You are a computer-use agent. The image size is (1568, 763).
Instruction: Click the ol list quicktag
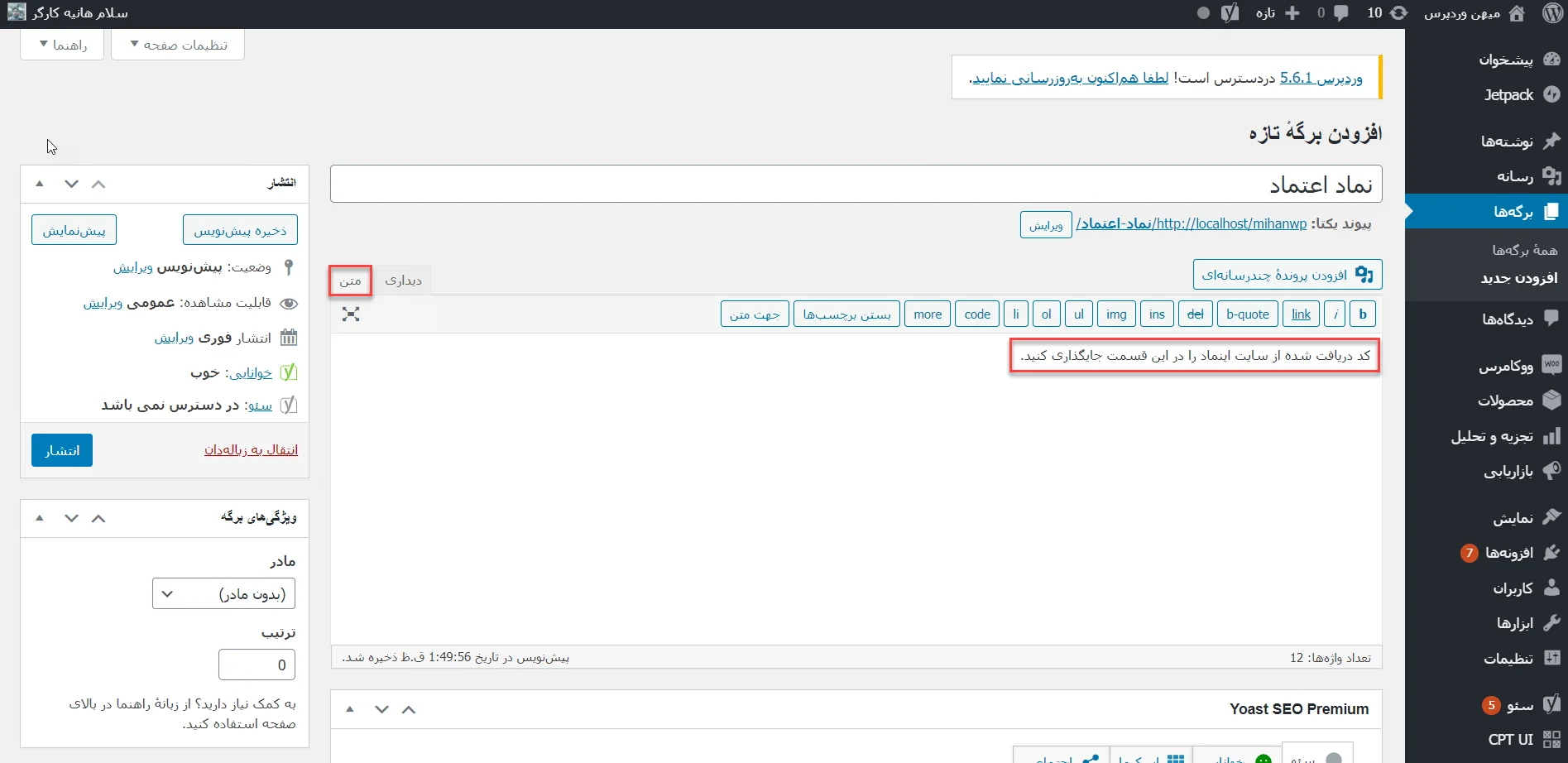point(1047,314)
